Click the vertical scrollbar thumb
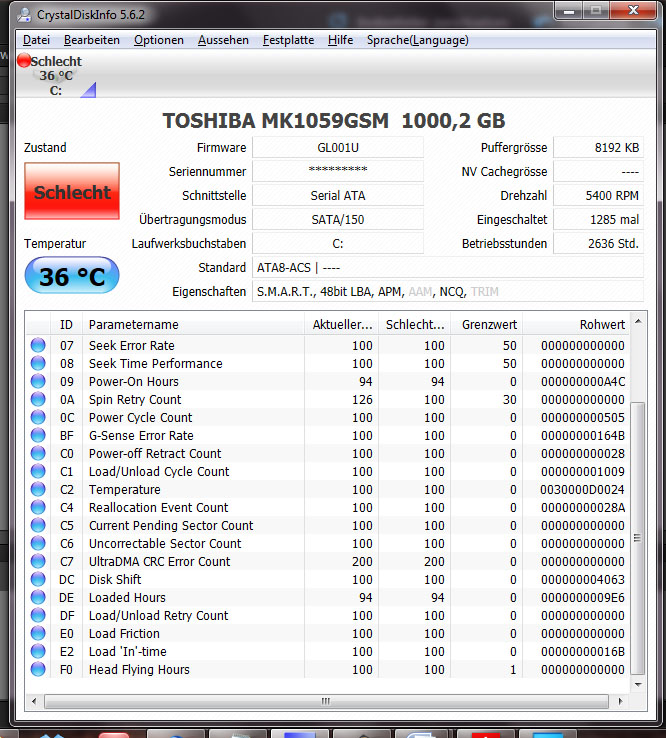Image resolution: width=666 pixels, height=738 pixels. (638, 538)
